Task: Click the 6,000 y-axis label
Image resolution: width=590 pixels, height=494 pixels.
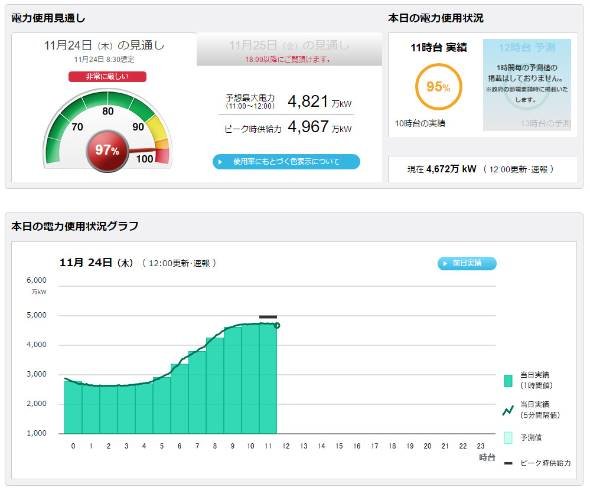Action: tap(36, 280)
